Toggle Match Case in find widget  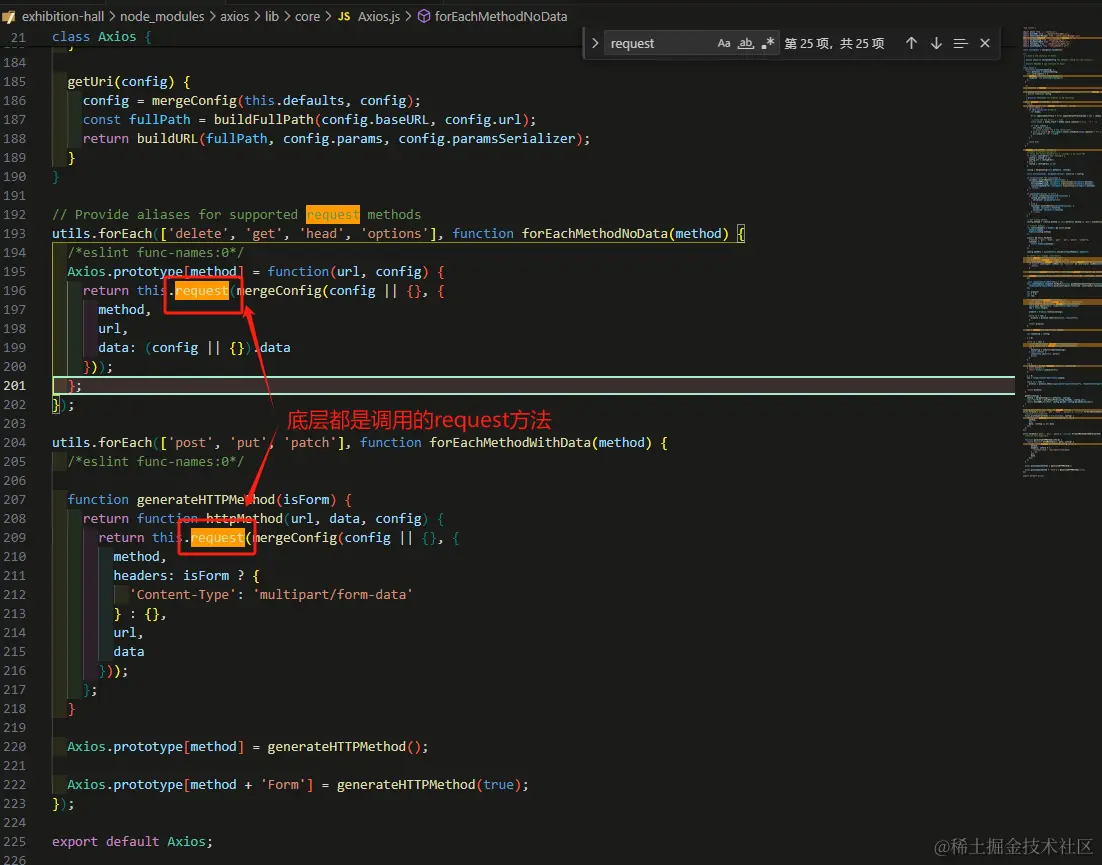coord(723,44)
